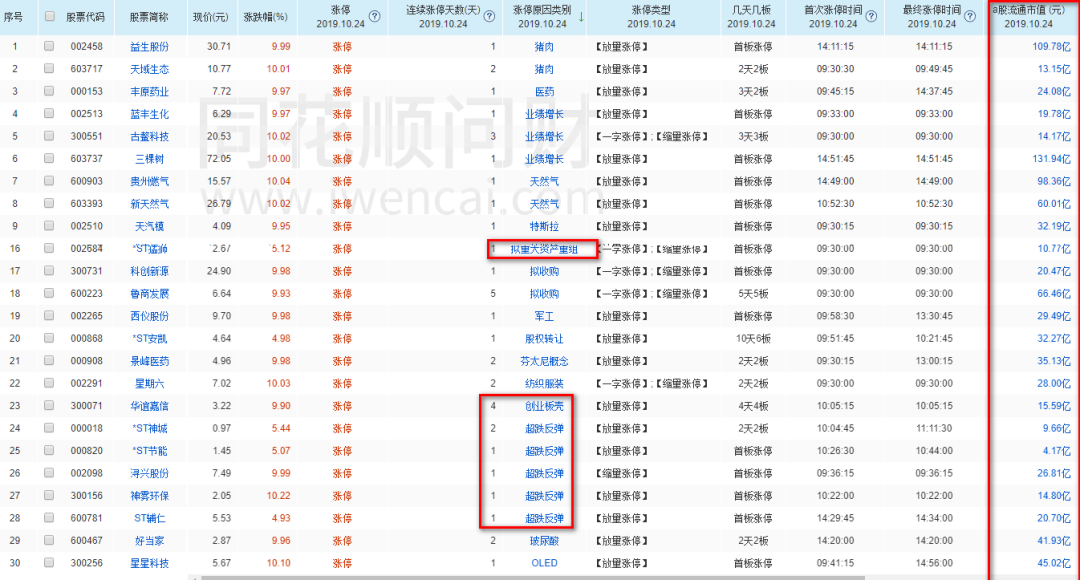The width and height of the screenshot is (1080, 580).
Task: Open stock 星星科技 link
Action: point(149,563)
